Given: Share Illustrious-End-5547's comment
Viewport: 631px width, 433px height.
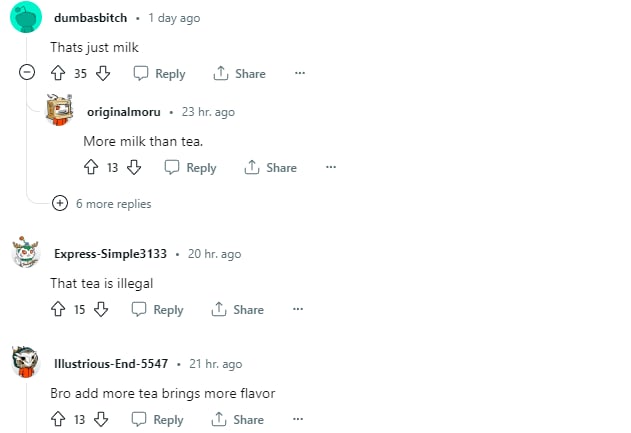Looking at the screenshot, I should pyautogui.click(x=238, y=419).
